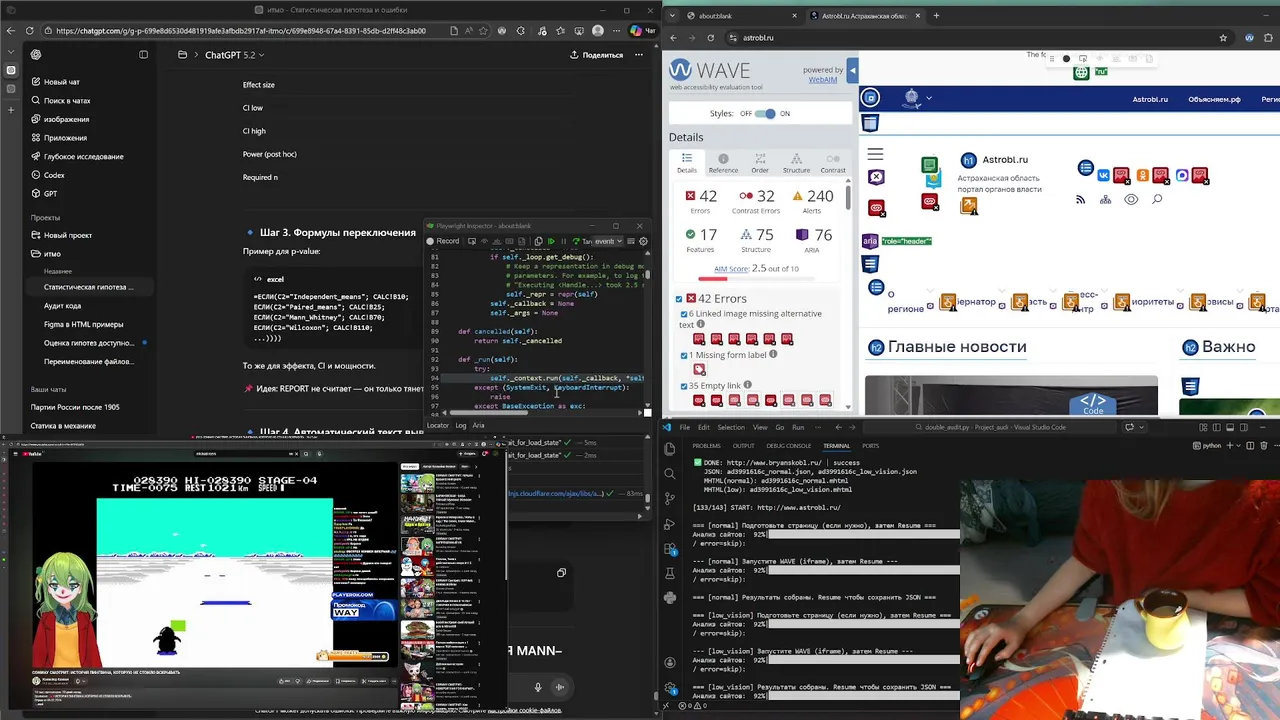
Task: Open the VS Code Terminal panel tab
Action: point(836,446)
